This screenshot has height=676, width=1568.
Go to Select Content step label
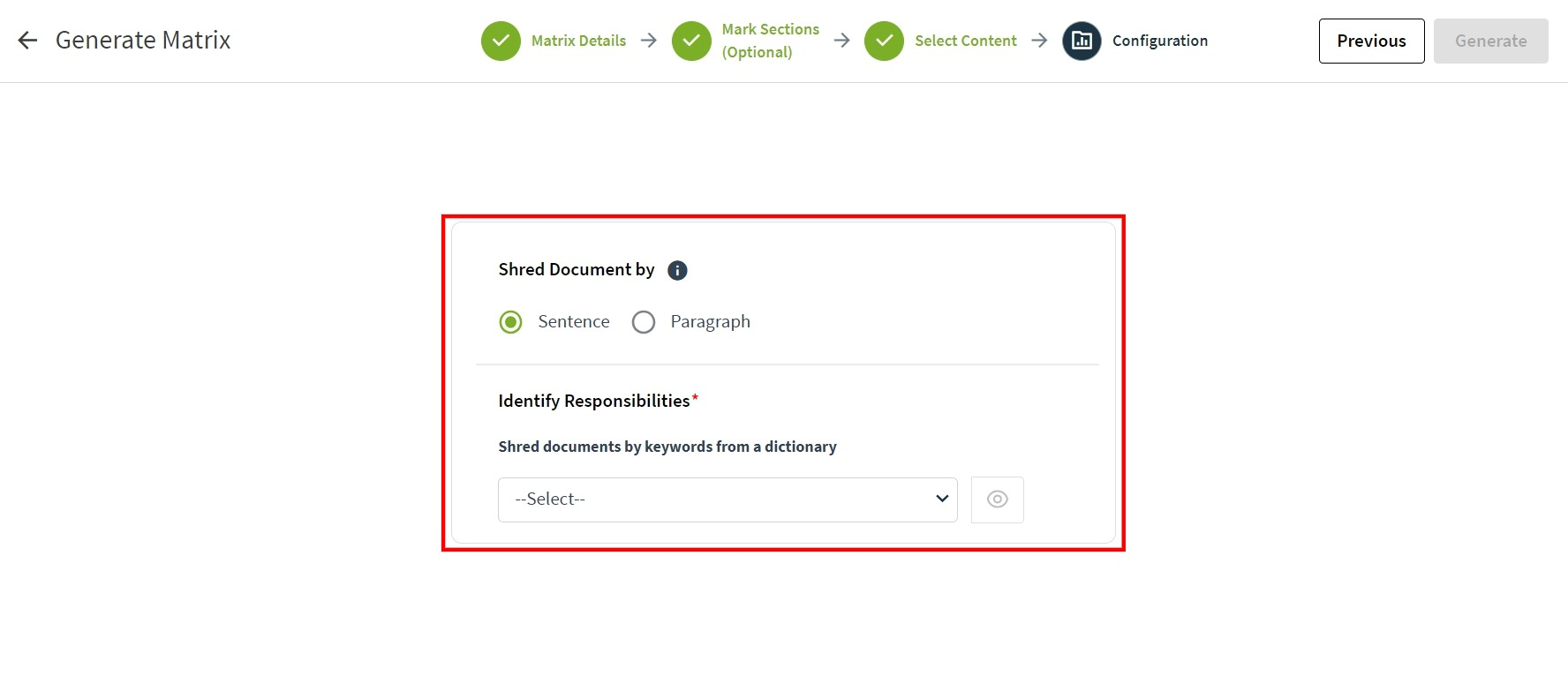pyautogui.click(x=966, y=41)
